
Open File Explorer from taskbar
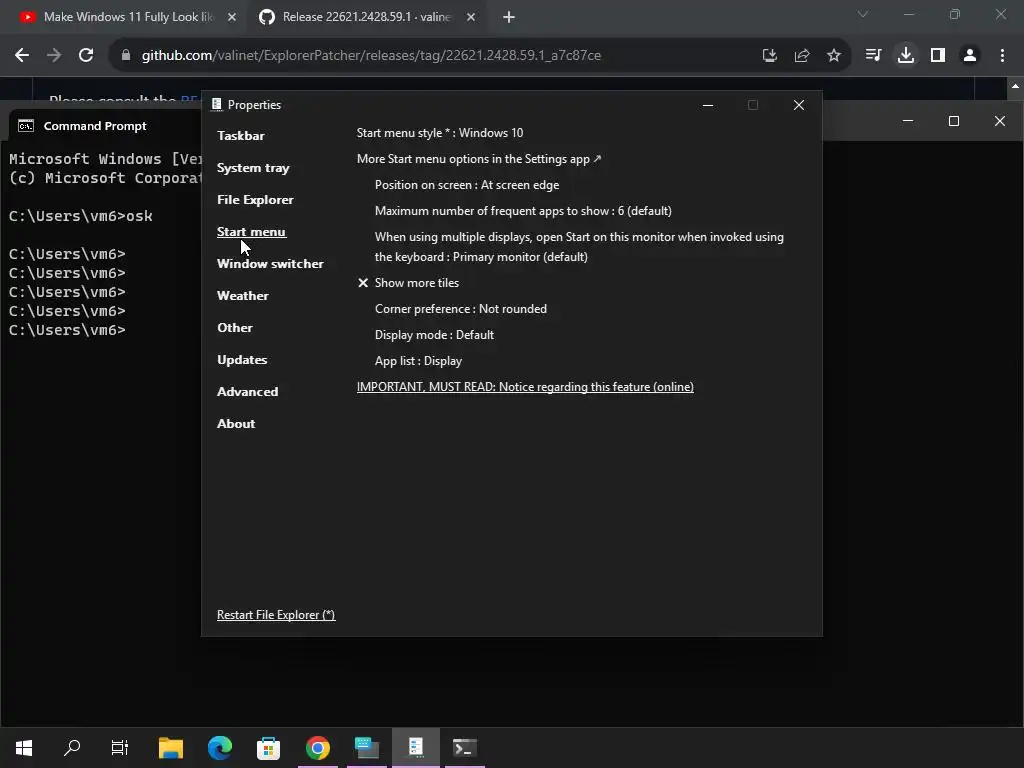coord(171,748)
